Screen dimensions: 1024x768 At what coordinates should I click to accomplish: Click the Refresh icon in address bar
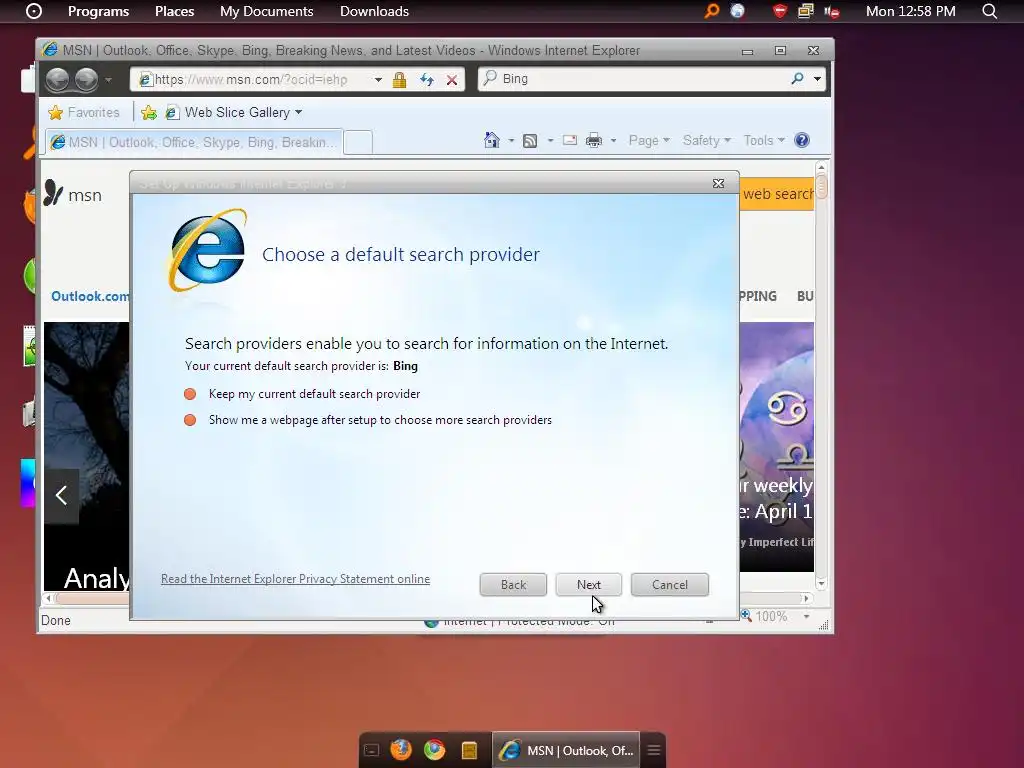pyautogui.click(x=426, y=80)
